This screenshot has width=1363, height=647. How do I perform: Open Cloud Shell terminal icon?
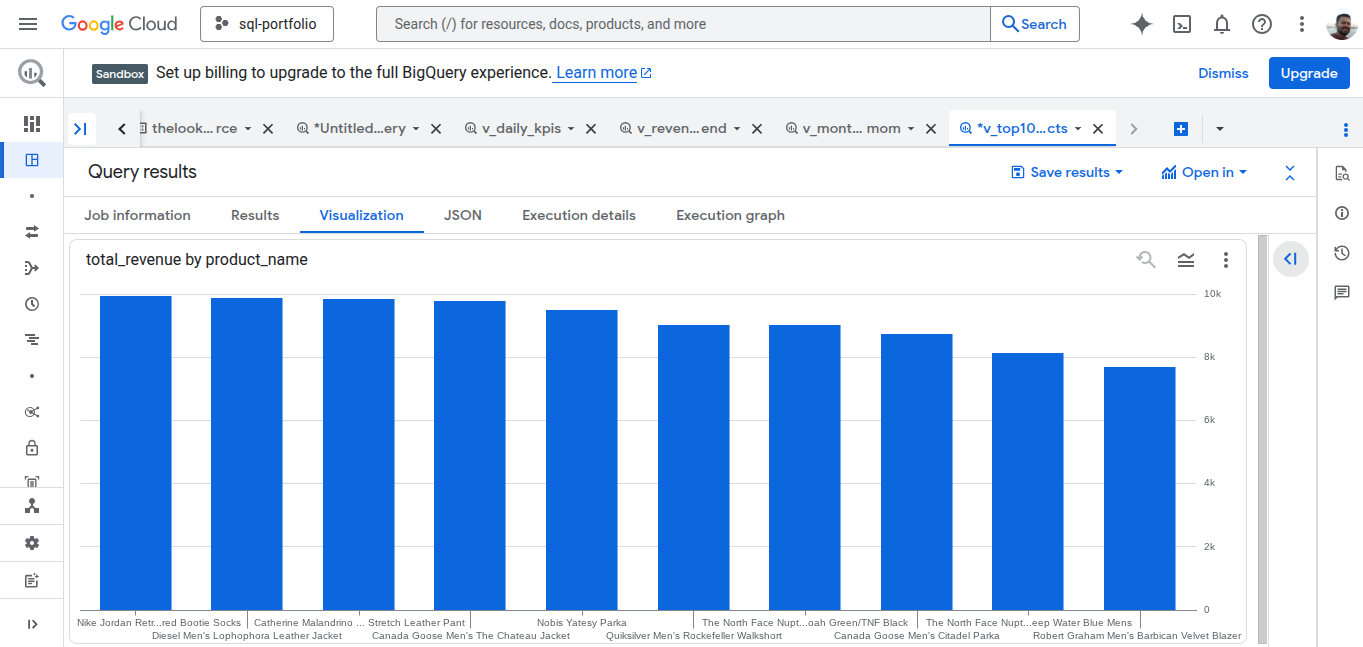[x=1181, y=23]
